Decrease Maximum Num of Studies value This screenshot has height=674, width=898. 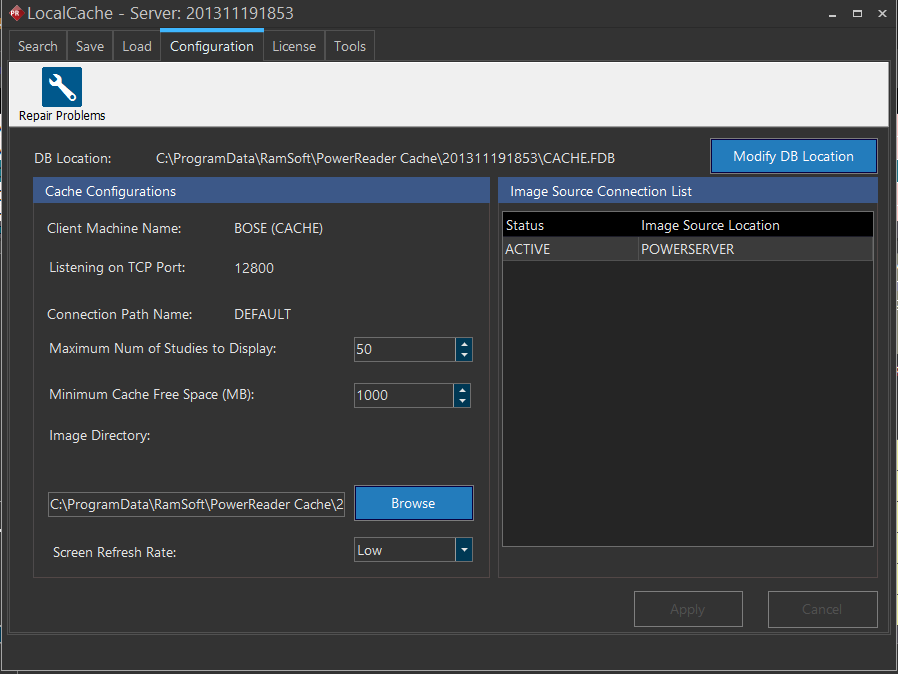click(463, 355)
